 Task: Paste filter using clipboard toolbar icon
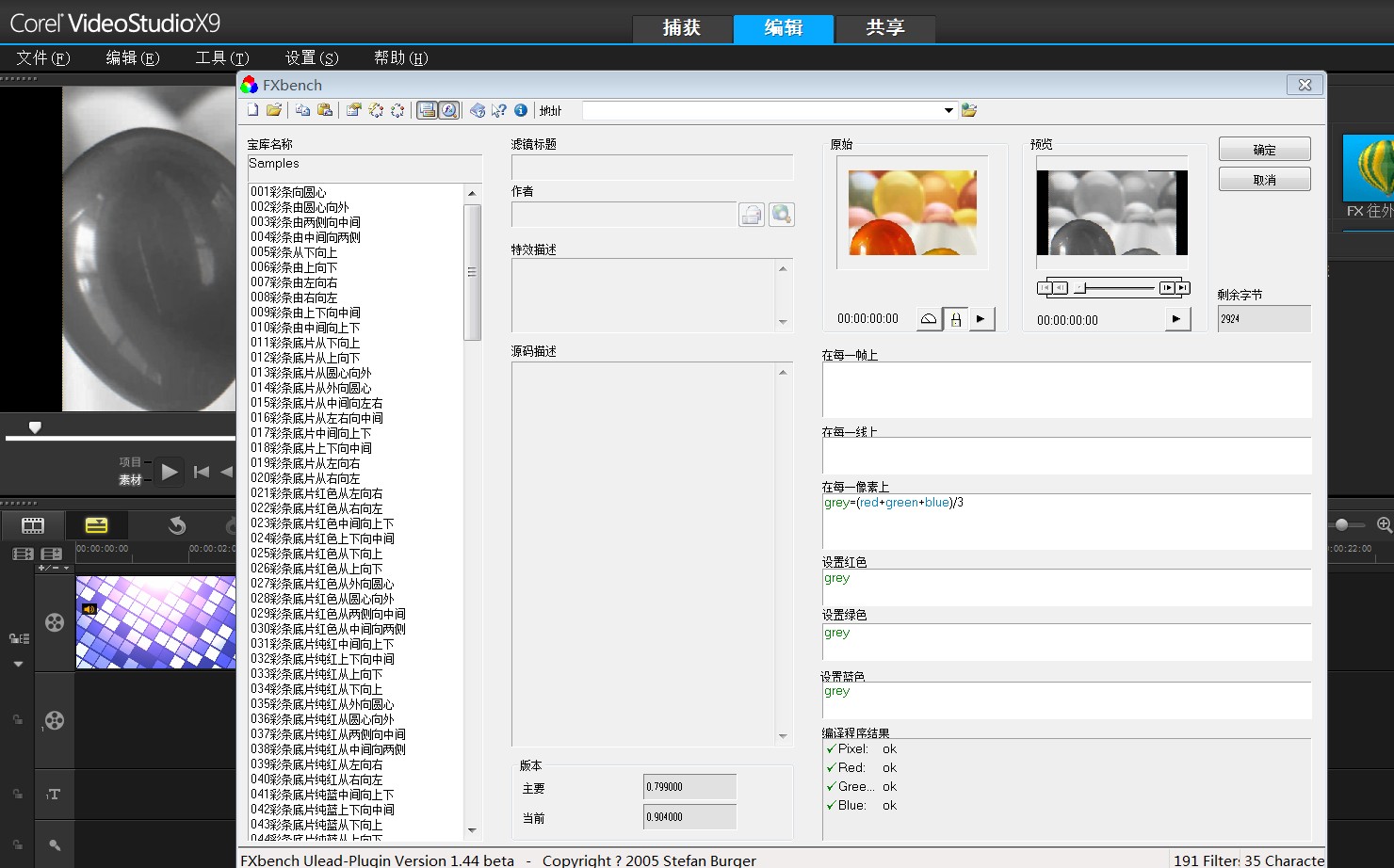pyautogui.click(x=325, y=110)
